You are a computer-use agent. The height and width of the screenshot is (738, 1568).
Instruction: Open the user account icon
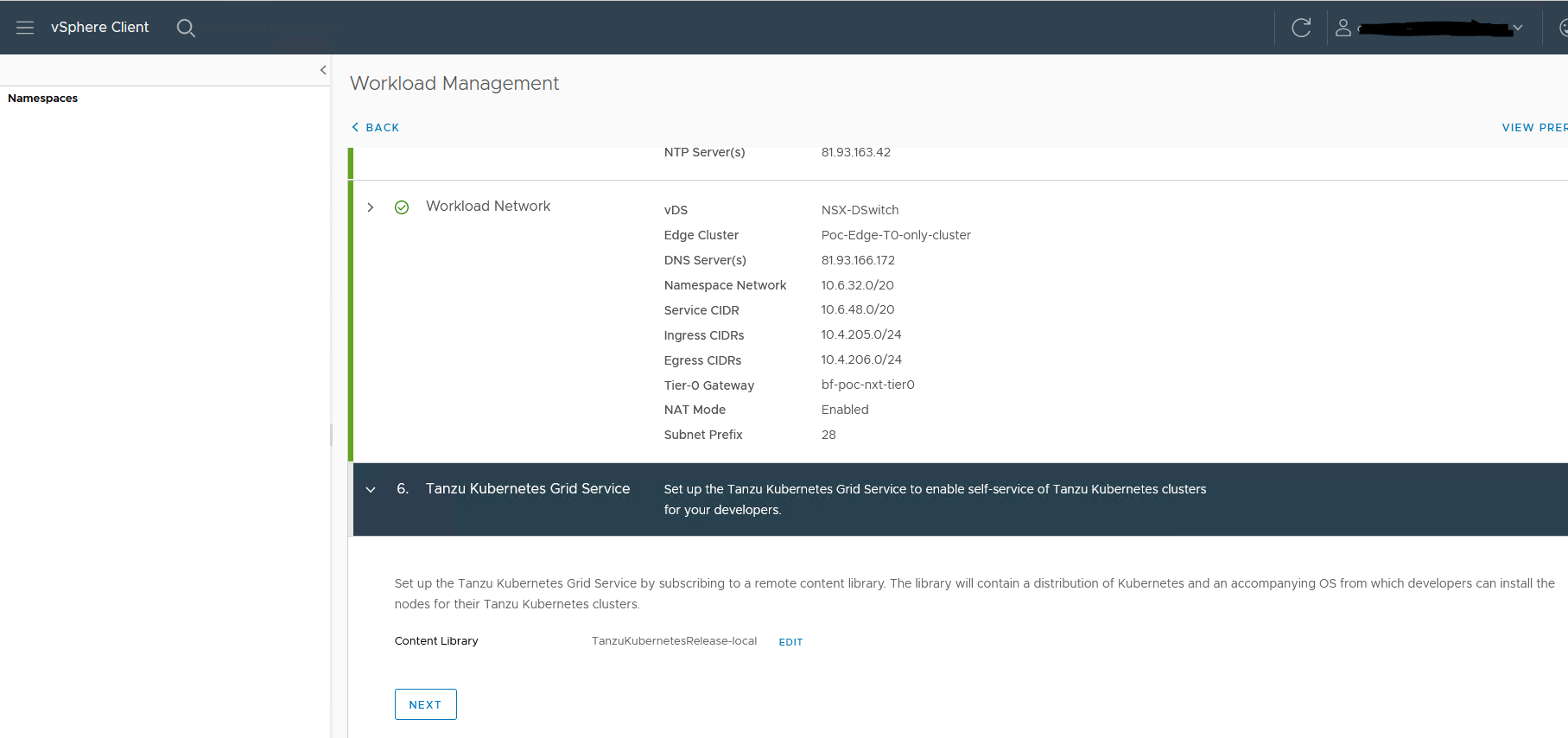1343,28
